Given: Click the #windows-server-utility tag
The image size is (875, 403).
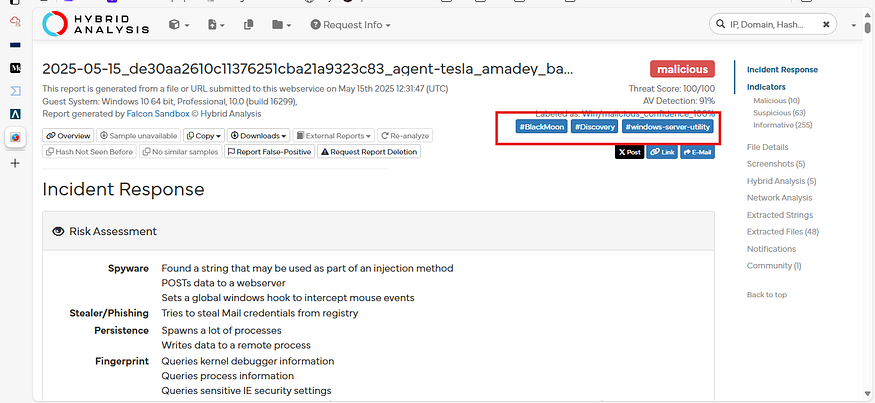Looking at the screenshot, I should click(667, 127).
